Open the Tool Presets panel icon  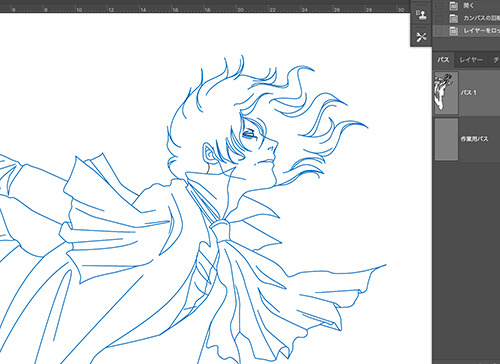pyautogui.click(x=421, y=37)
